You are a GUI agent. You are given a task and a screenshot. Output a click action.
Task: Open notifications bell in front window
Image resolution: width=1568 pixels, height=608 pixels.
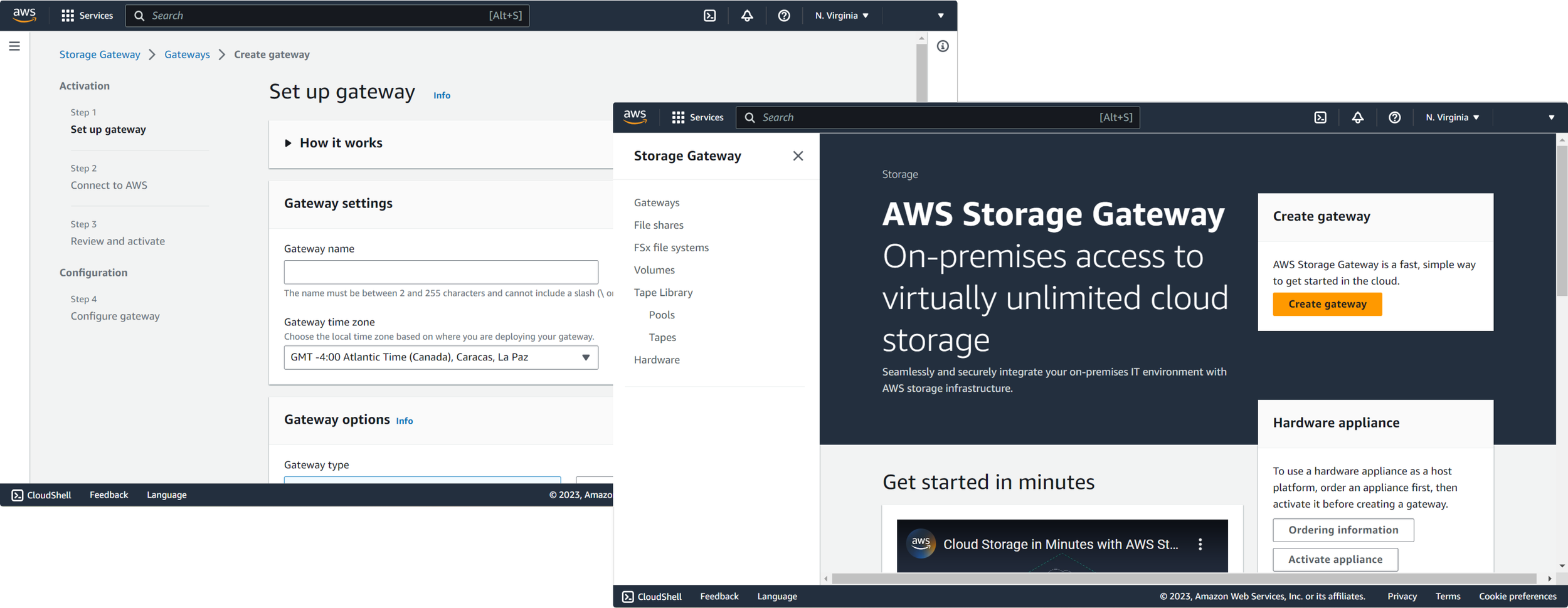coord(1357,117)
